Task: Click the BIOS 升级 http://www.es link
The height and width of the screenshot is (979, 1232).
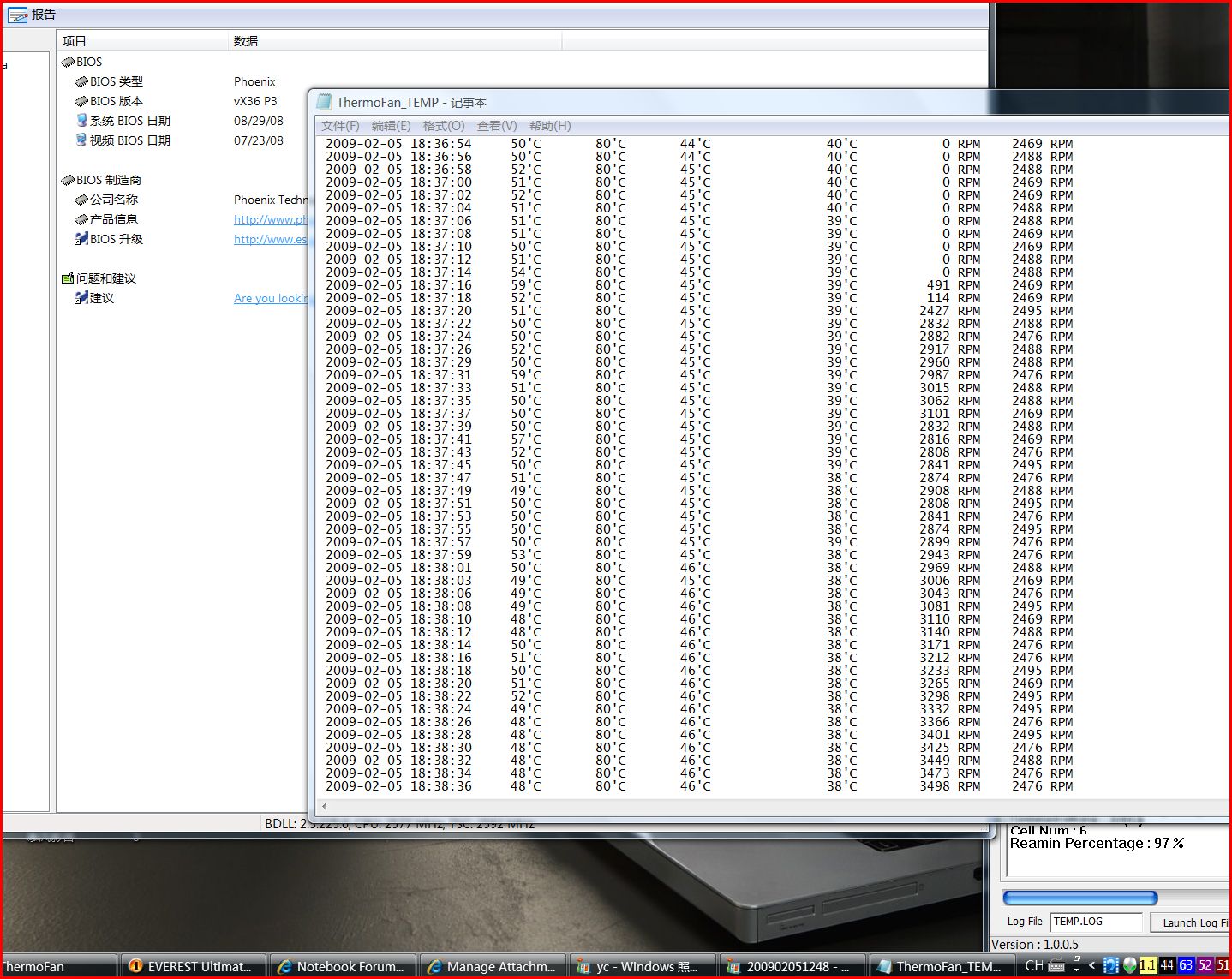Action: (x=271, y=239)
